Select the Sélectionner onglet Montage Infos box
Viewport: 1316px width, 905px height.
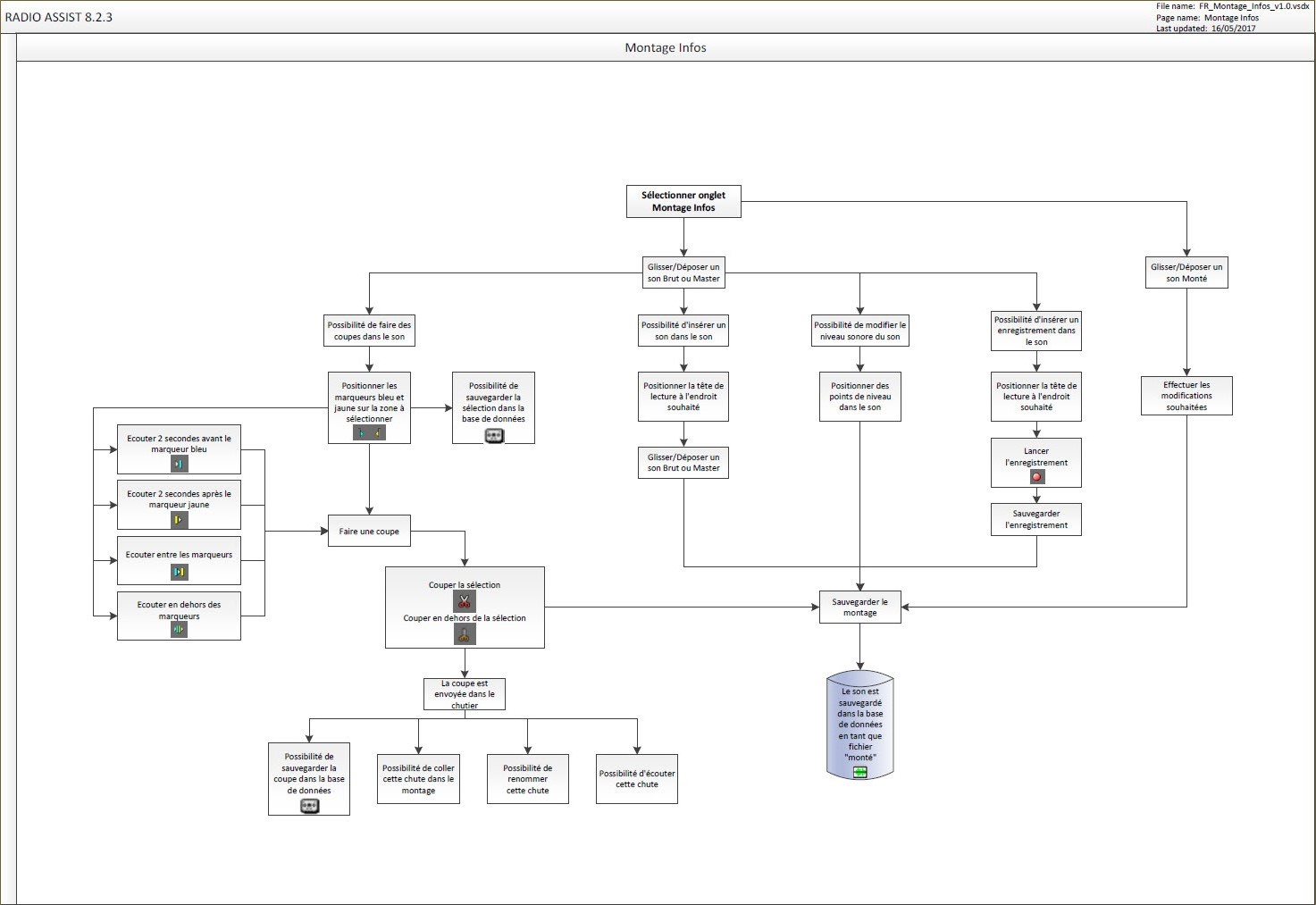(x=683, y=202)
